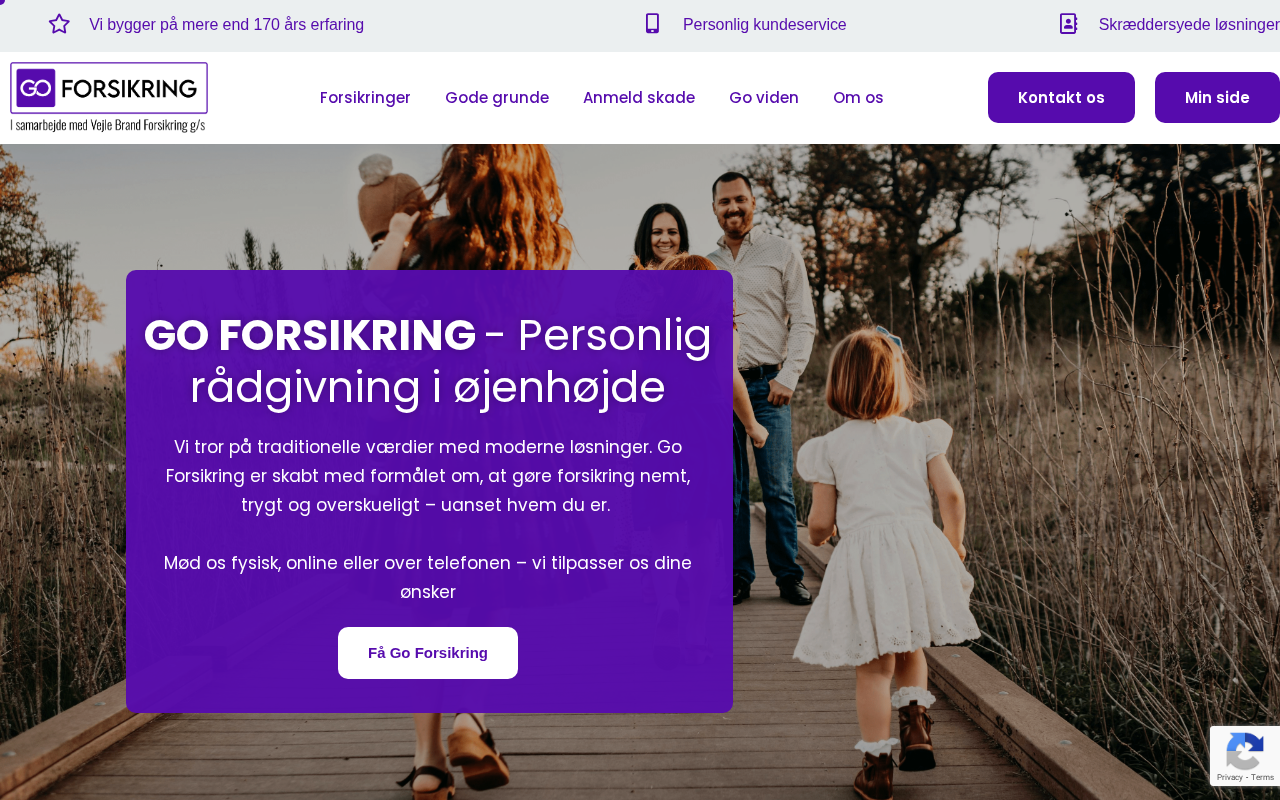1280x800 pixels.
Task: Open the Forsikringer menu
Action: pyautogui.click(x=365, y=97)
